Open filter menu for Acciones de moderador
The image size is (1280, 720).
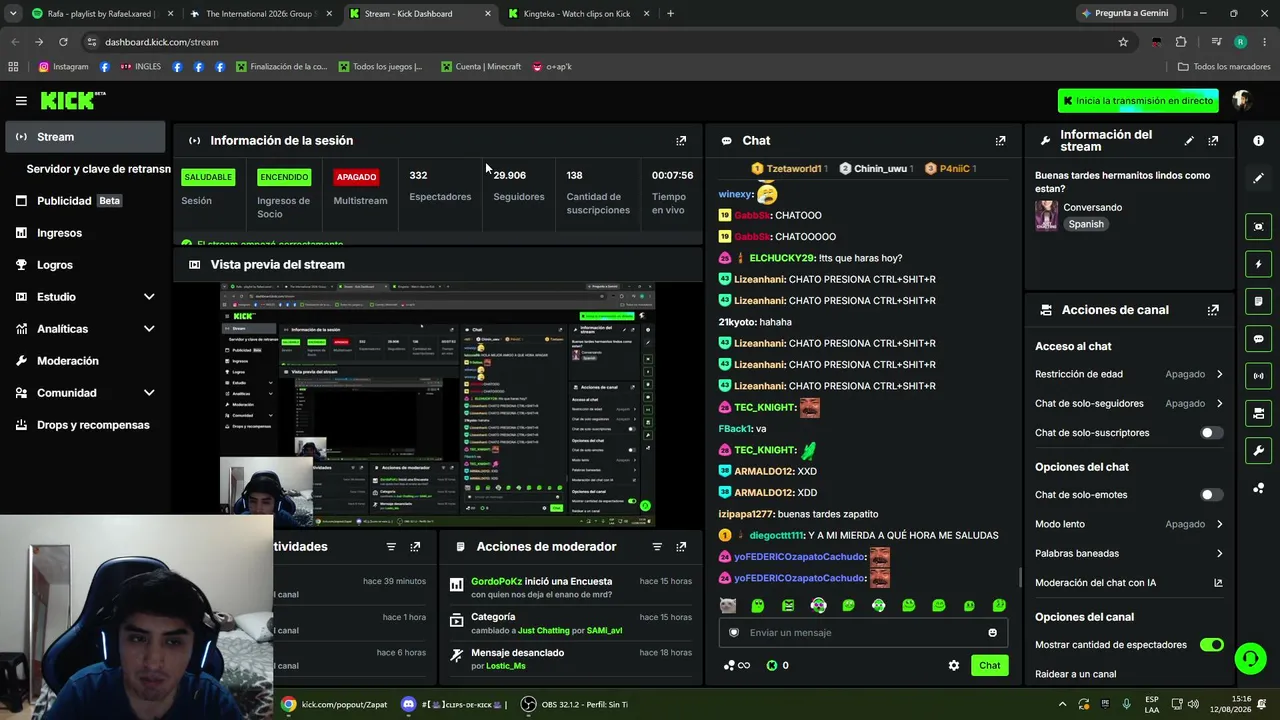coord(657,547)
